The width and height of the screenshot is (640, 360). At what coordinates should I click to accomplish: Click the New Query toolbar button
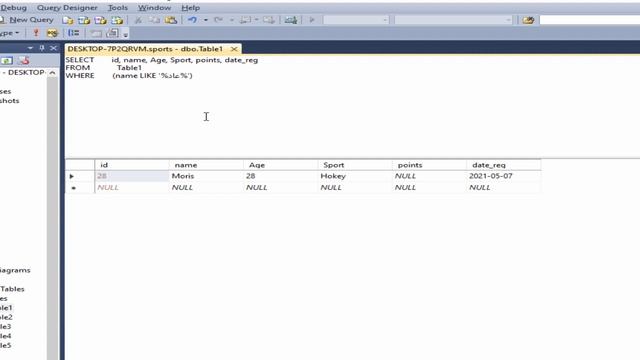pyautogui.click(x=27, y=20)
